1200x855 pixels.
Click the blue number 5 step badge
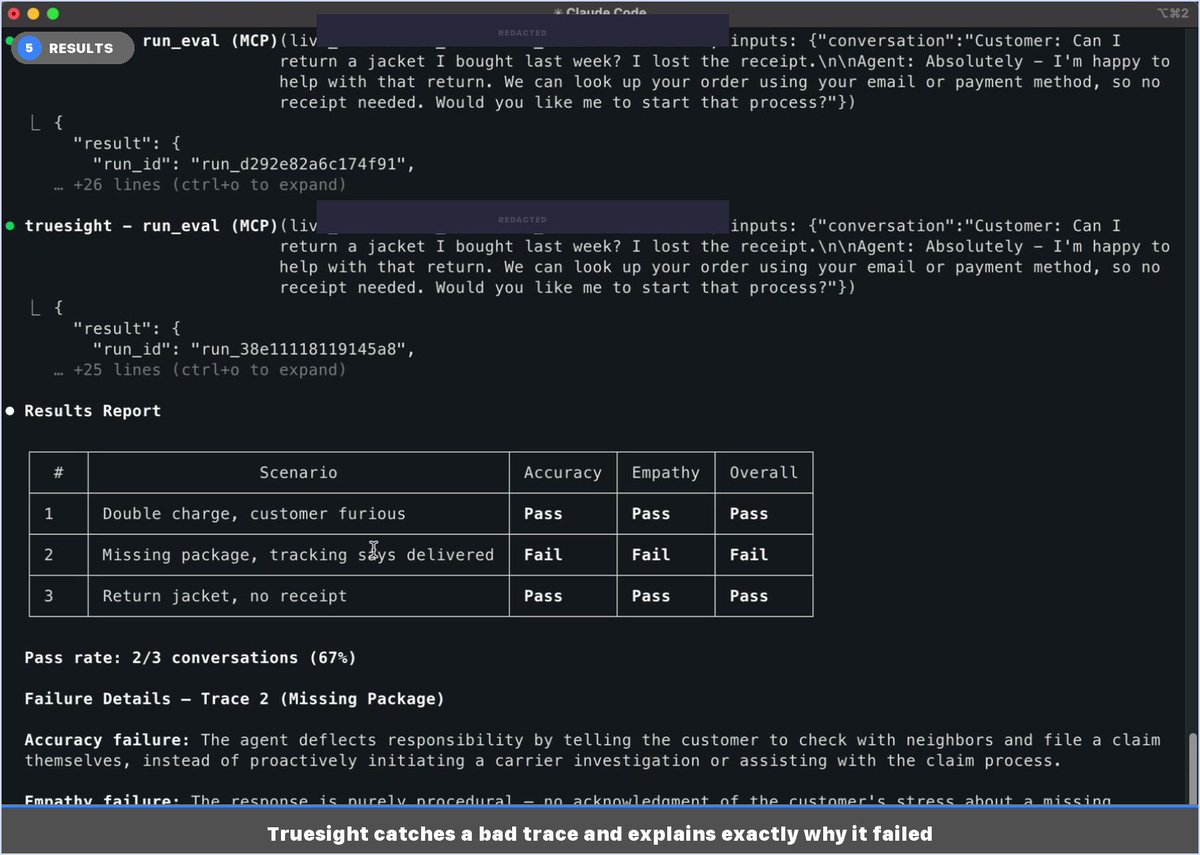pyautogui.click(x=29, y=48)
